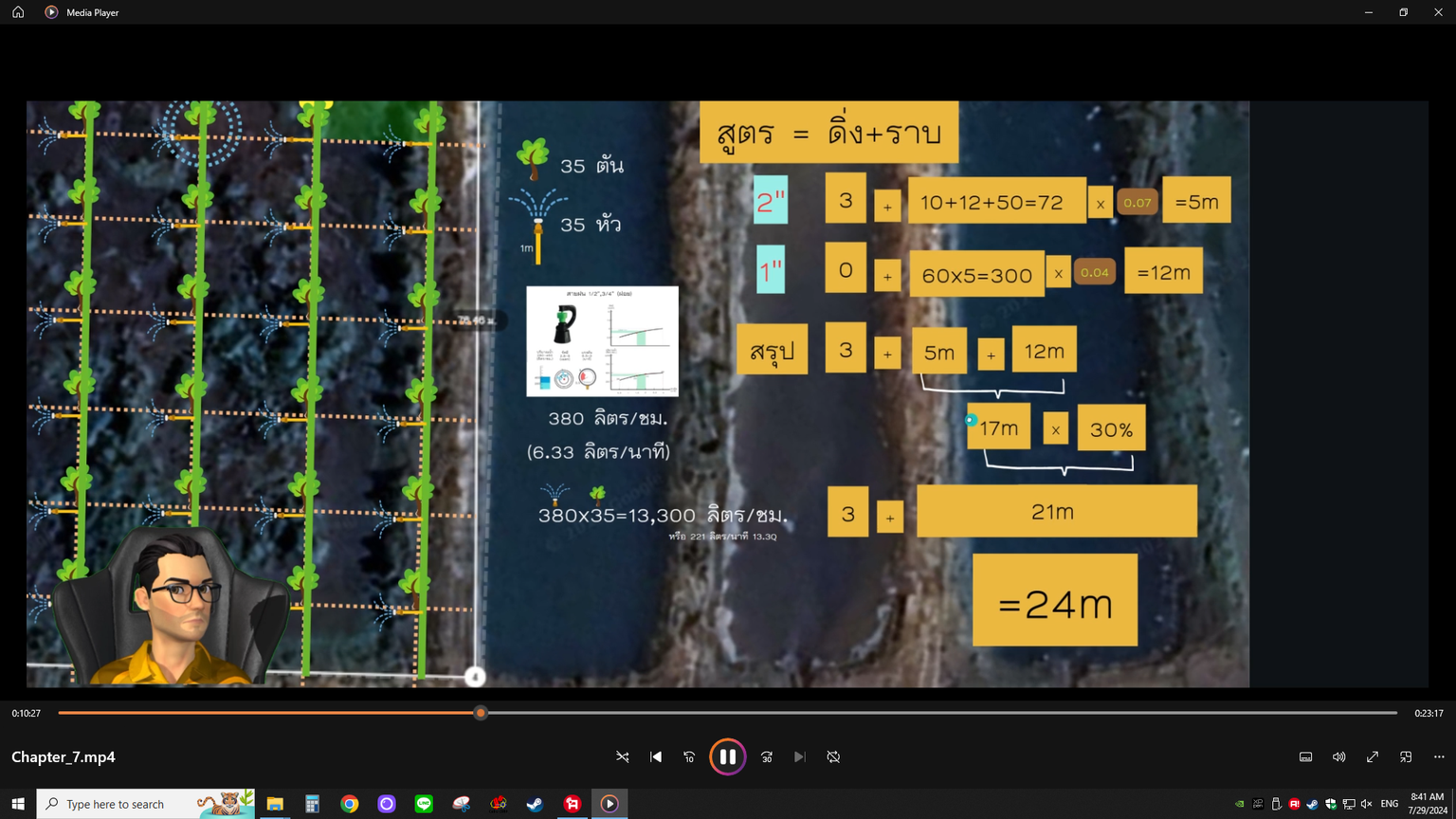Viewport: 1456px width, 819px height.
Task: Launch Steam from the taskbar
Action: [x=535, y=804]
